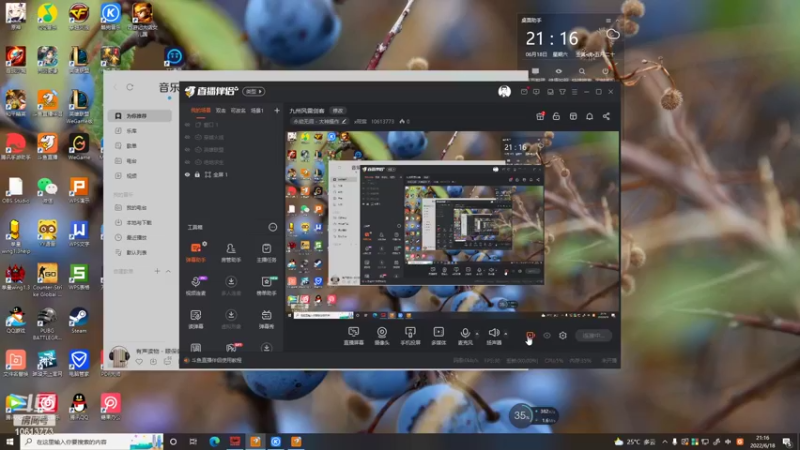The height and width of the screenshot is (450, 800).
Task: Toggle lock on Fullscreen 1 source
Action: pos(197,174)
